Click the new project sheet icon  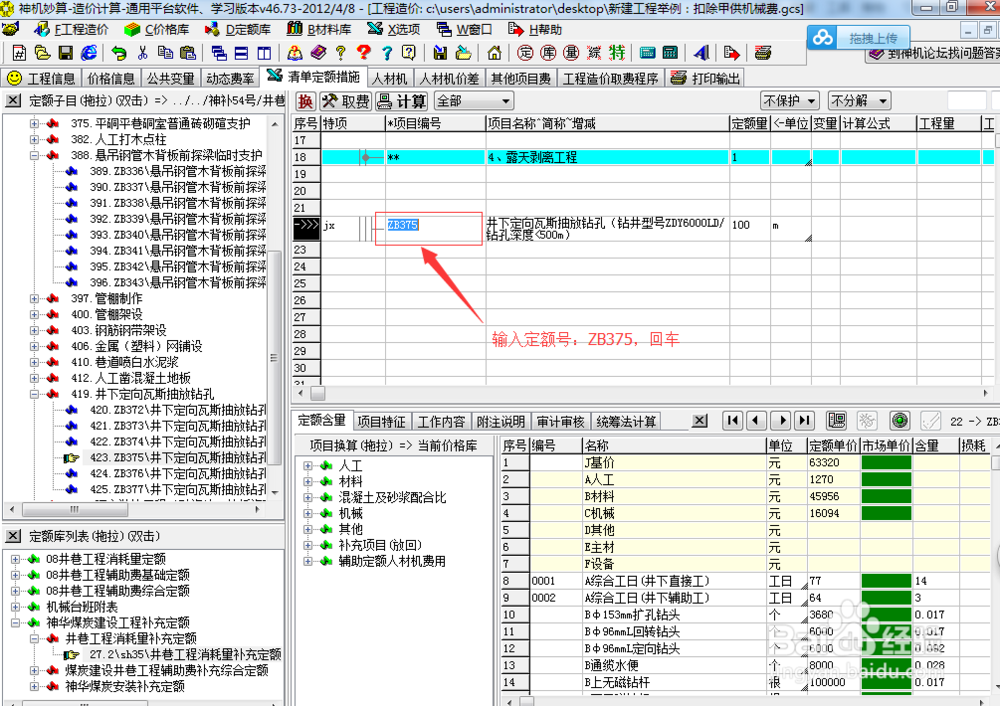pyautogui.click(x=18, y=53)
